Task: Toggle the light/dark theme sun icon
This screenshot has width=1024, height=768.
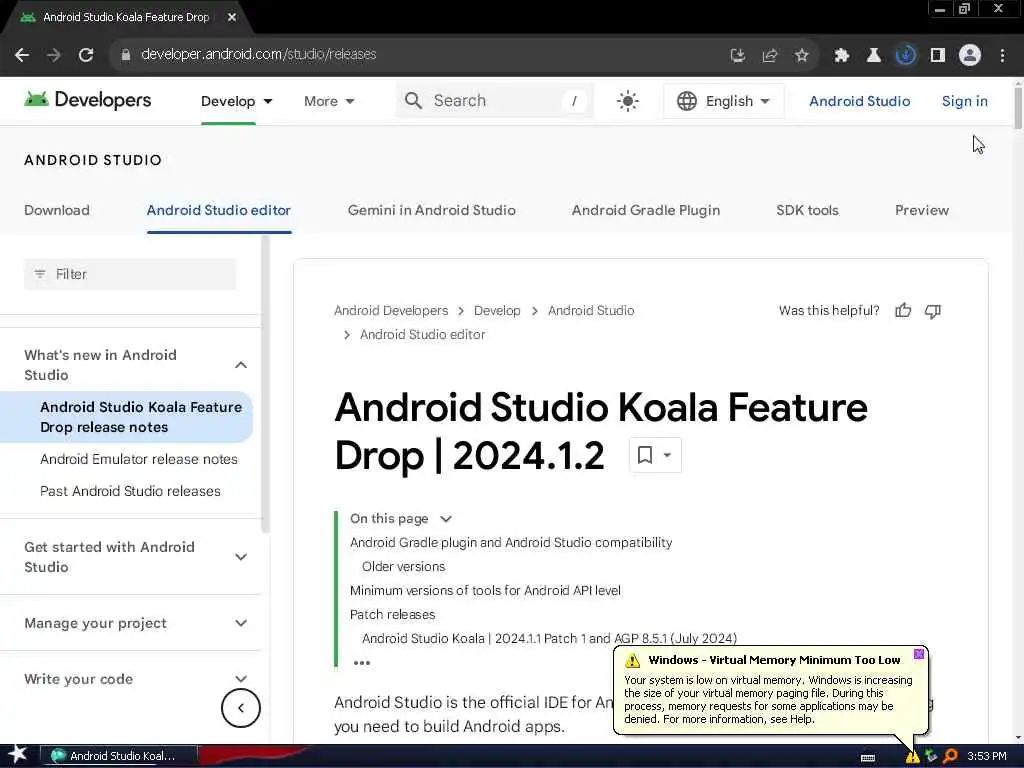Action: pos(628,101)
